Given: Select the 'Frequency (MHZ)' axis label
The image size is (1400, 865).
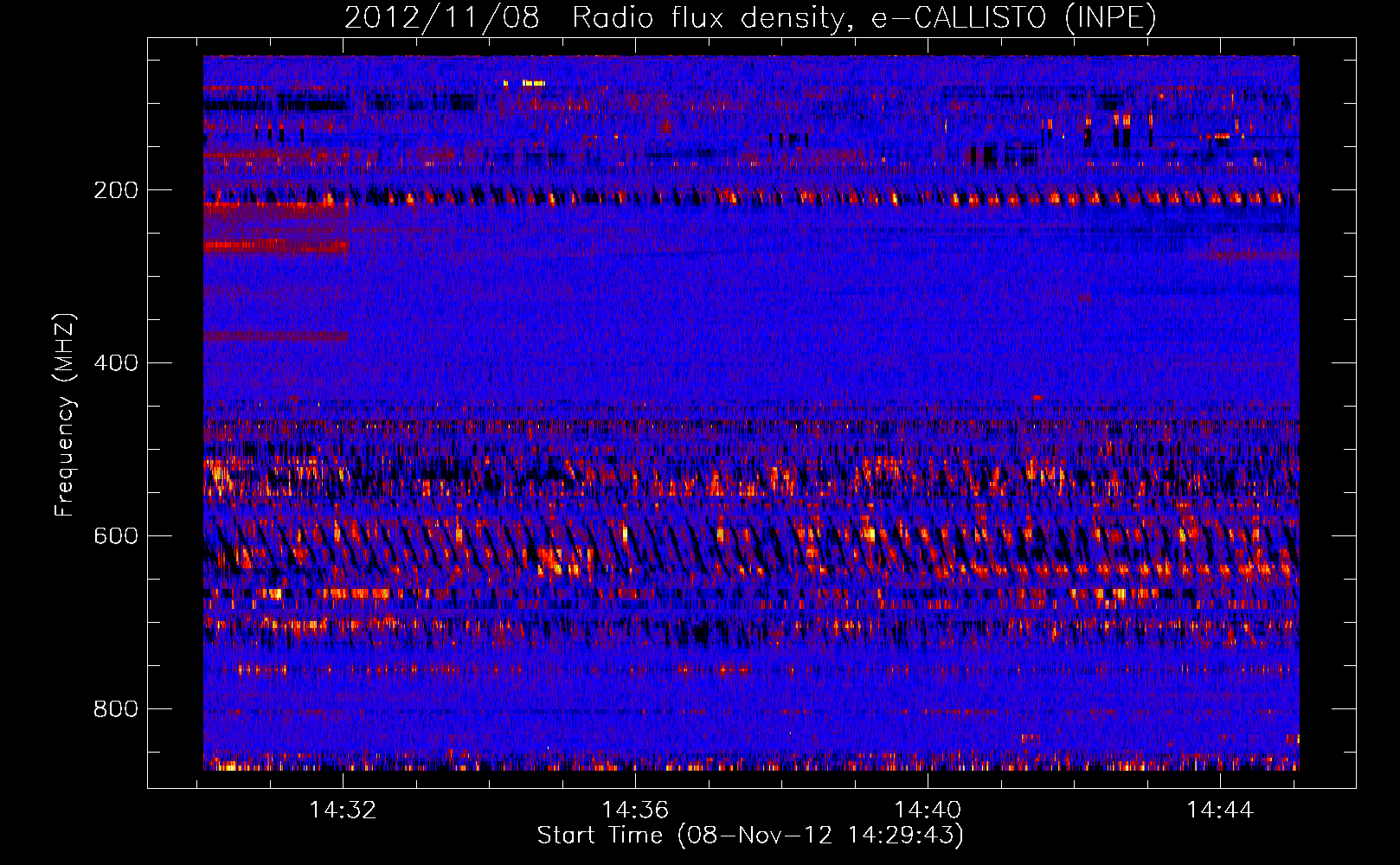Looking at the screenshot, I should tap(65, 415).
